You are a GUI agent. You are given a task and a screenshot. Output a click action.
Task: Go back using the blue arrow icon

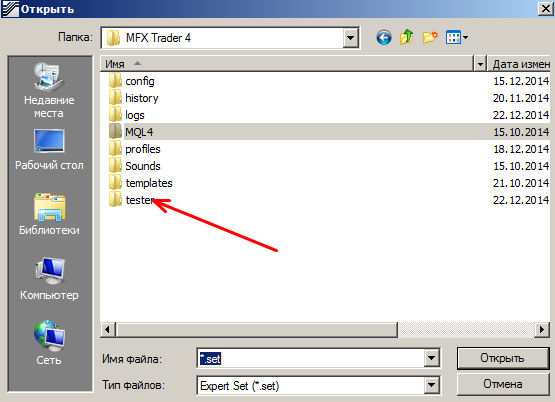tap(384, 38)
